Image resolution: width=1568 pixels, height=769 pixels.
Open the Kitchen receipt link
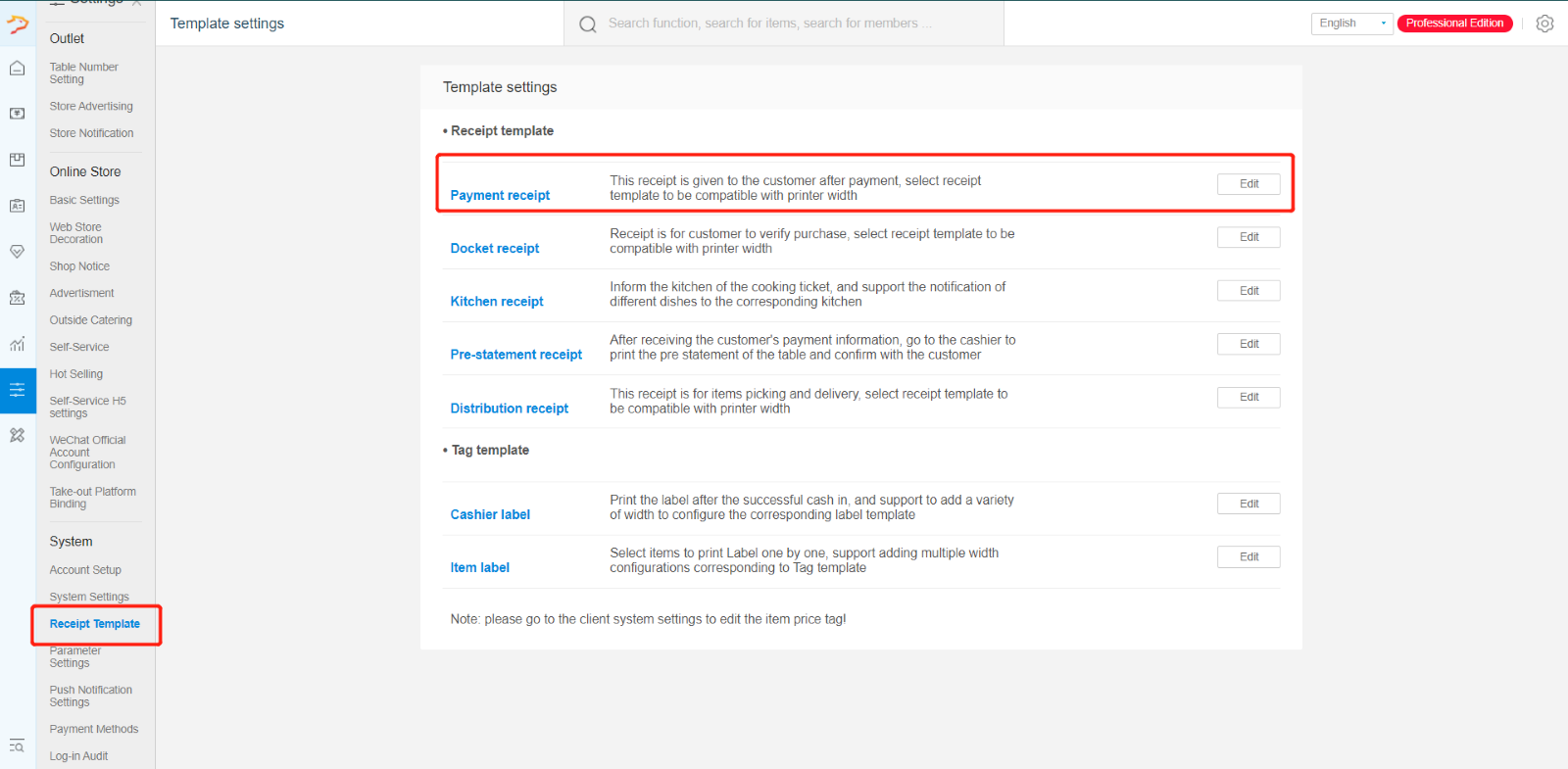click(x=497, y=302)
